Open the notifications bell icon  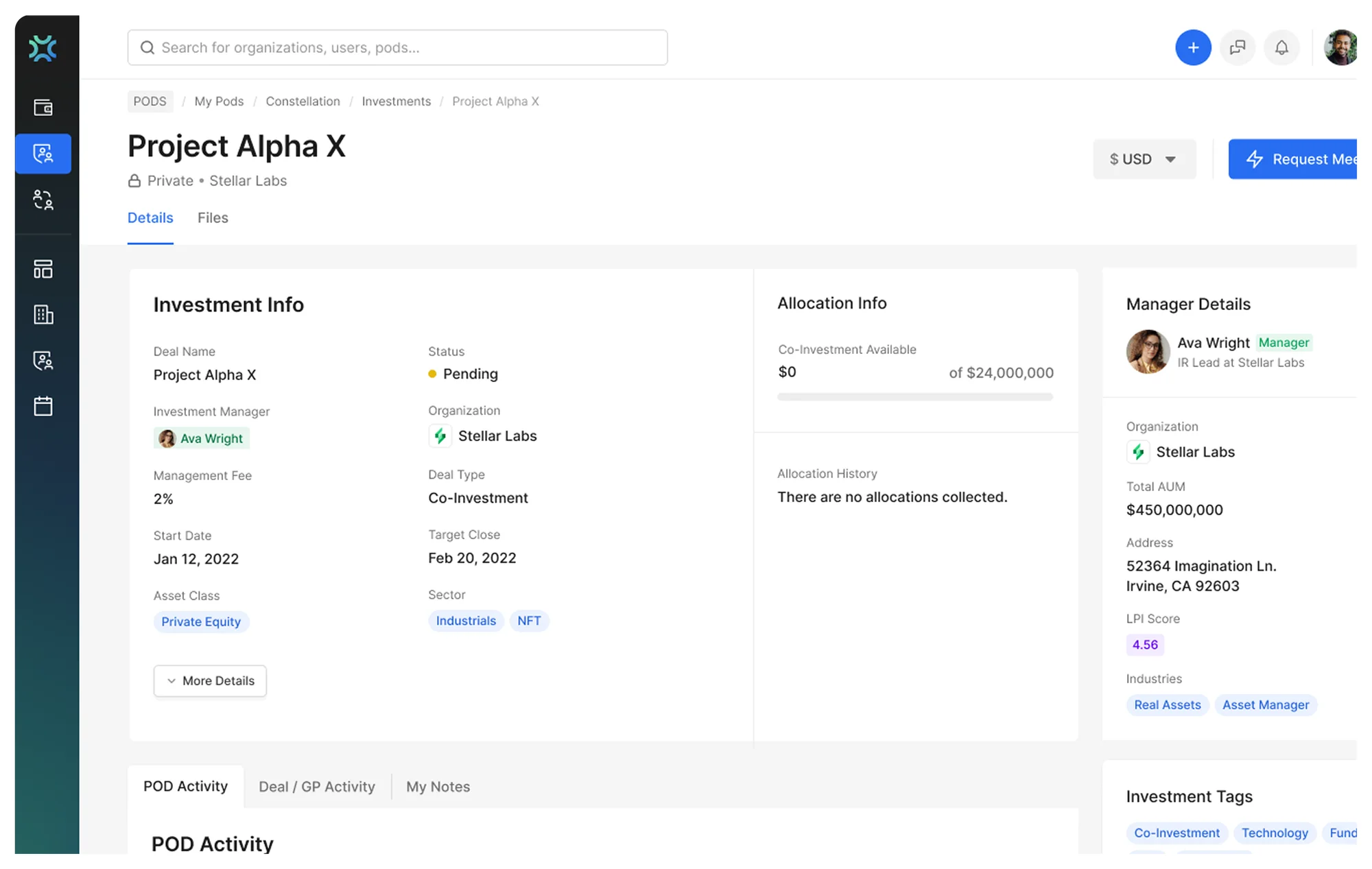click(x=1281, y=47)
